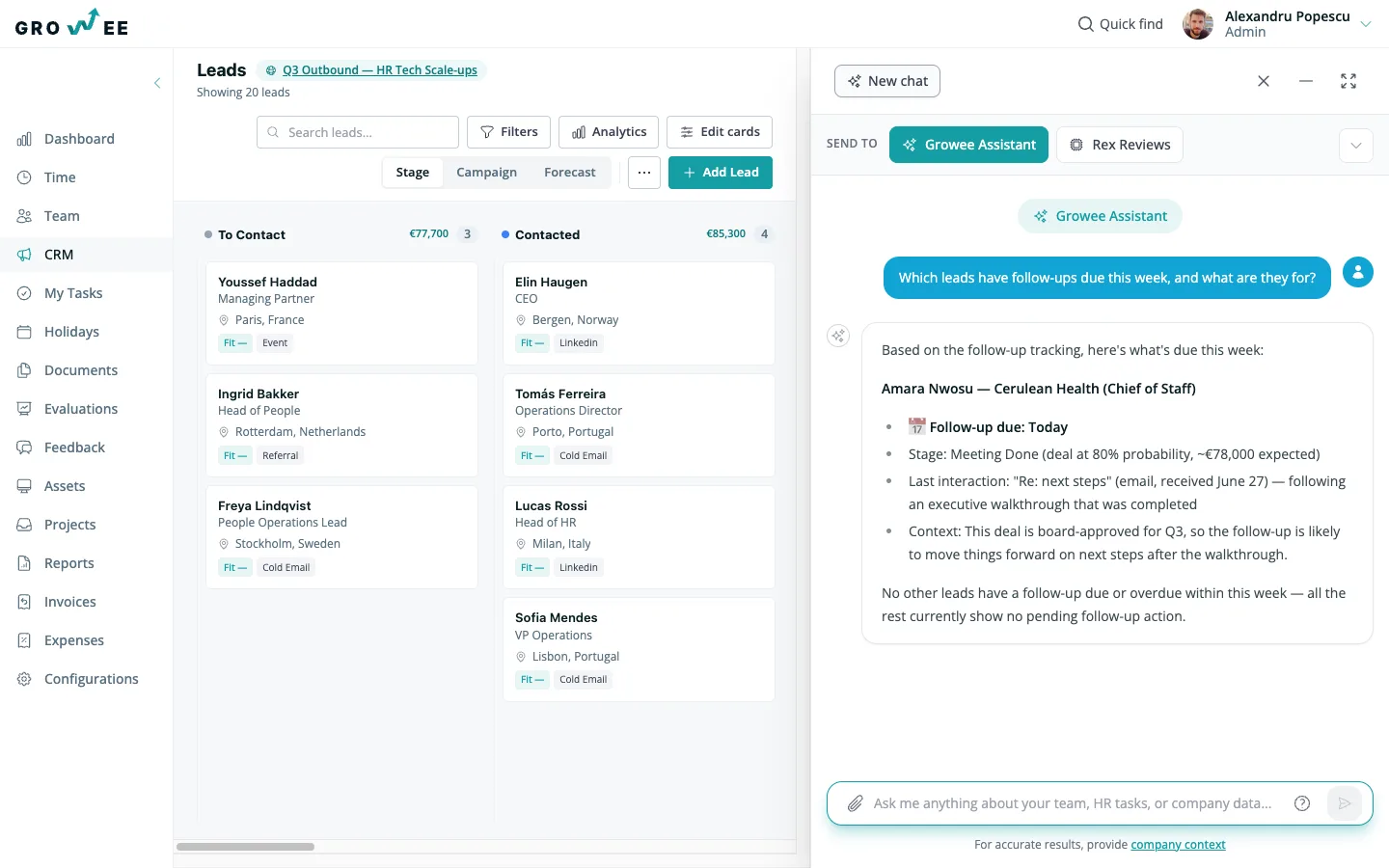Click the Cold Email tag on Sofia Mendes
1389x868 pixels.
point(584,680)
